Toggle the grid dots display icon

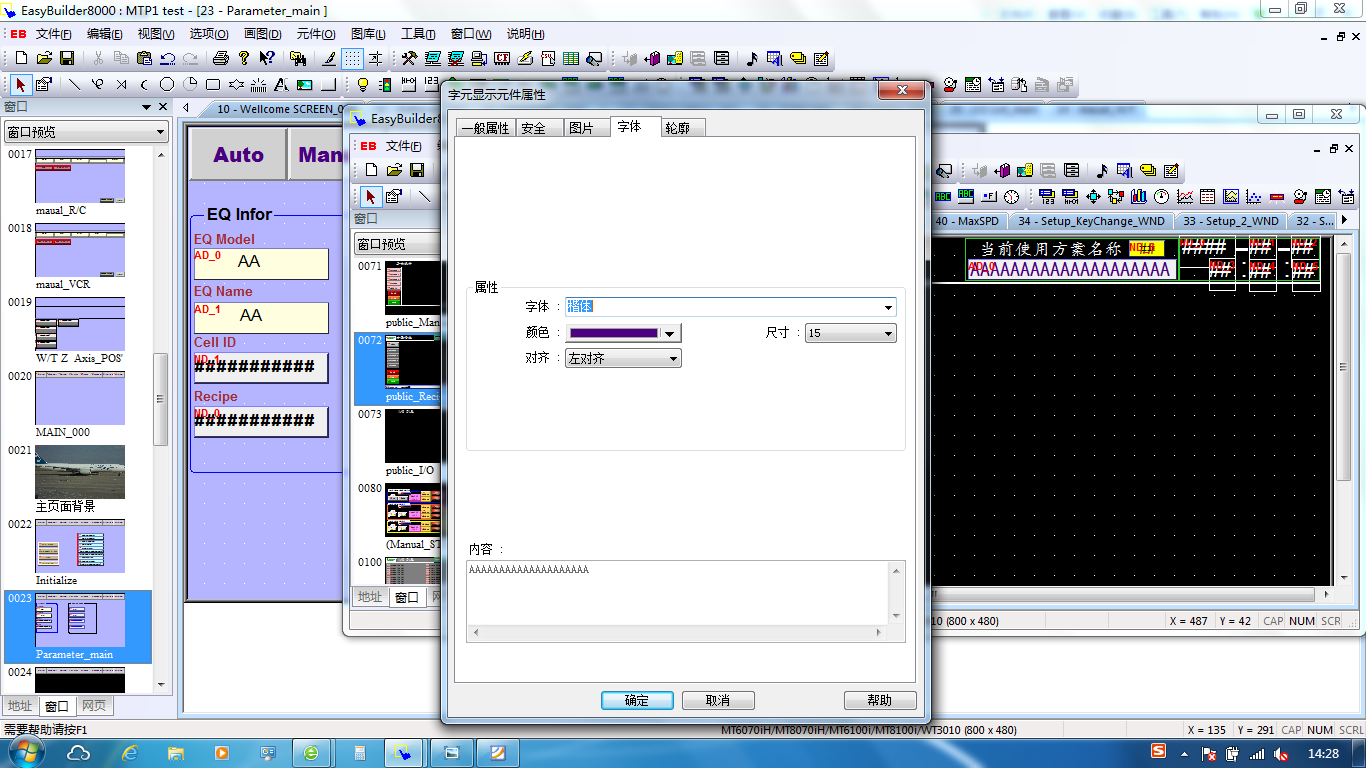click(352, 58)
